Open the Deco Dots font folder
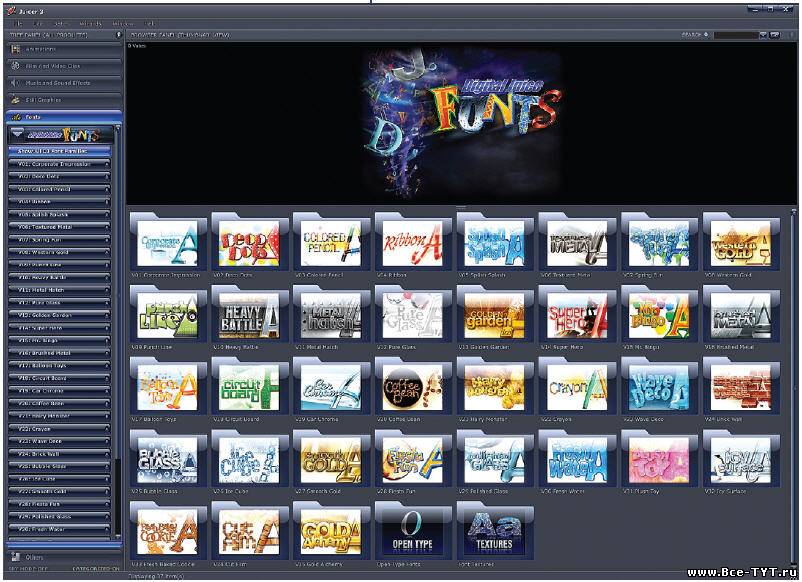This screenshot has height=582, width=802. click(250, 243)
